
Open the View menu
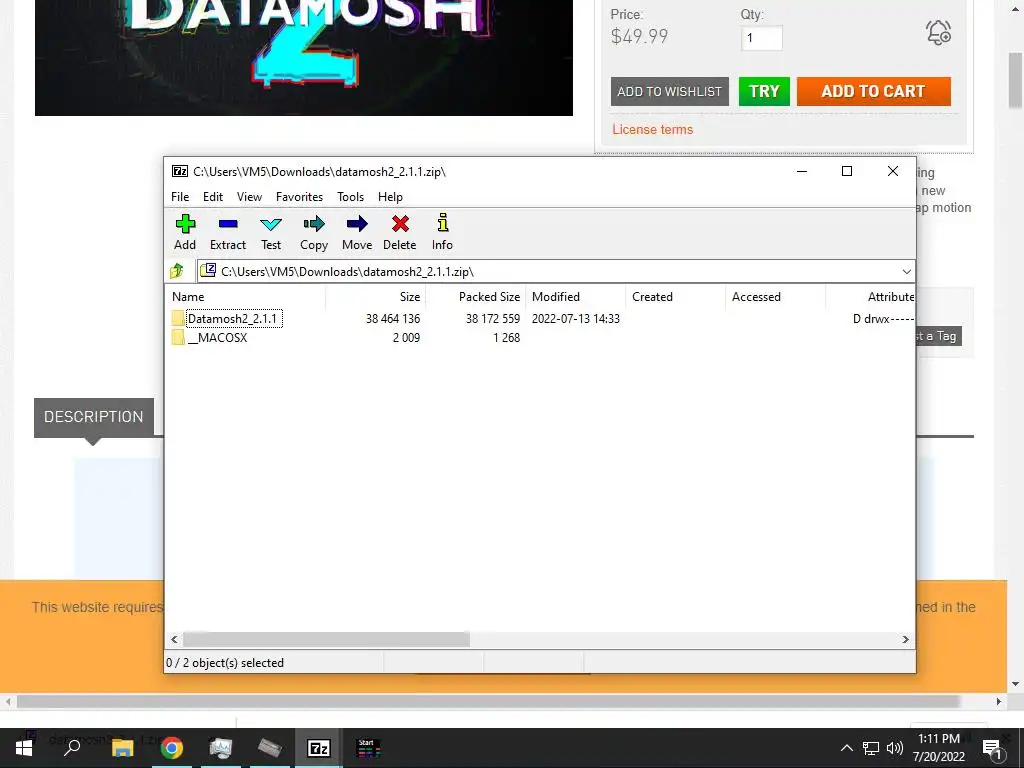(x=249, y=197)
